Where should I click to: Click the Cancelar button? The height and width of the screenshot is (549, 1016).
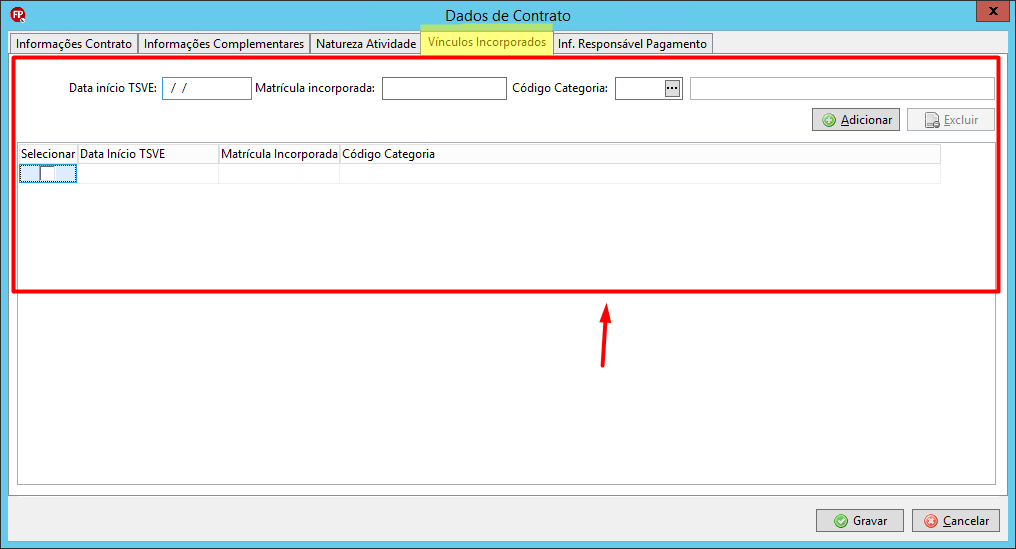click(956, 520)
